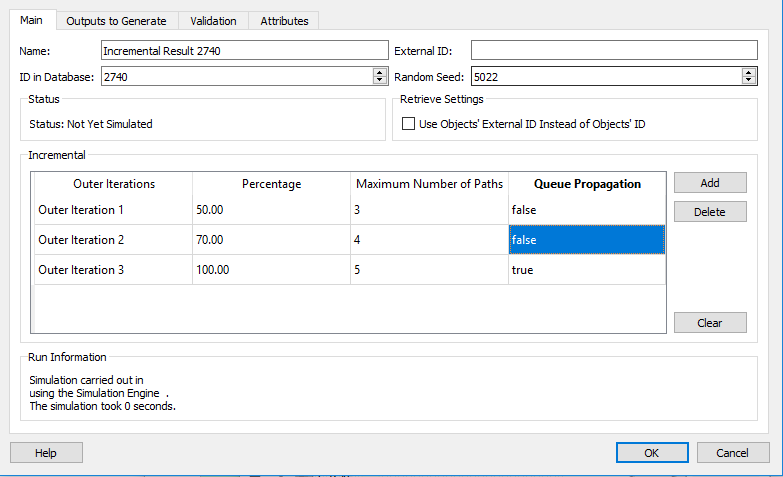Decrease ID in Database with down arrow
783x477 pixels.
[x=379, y=80]
